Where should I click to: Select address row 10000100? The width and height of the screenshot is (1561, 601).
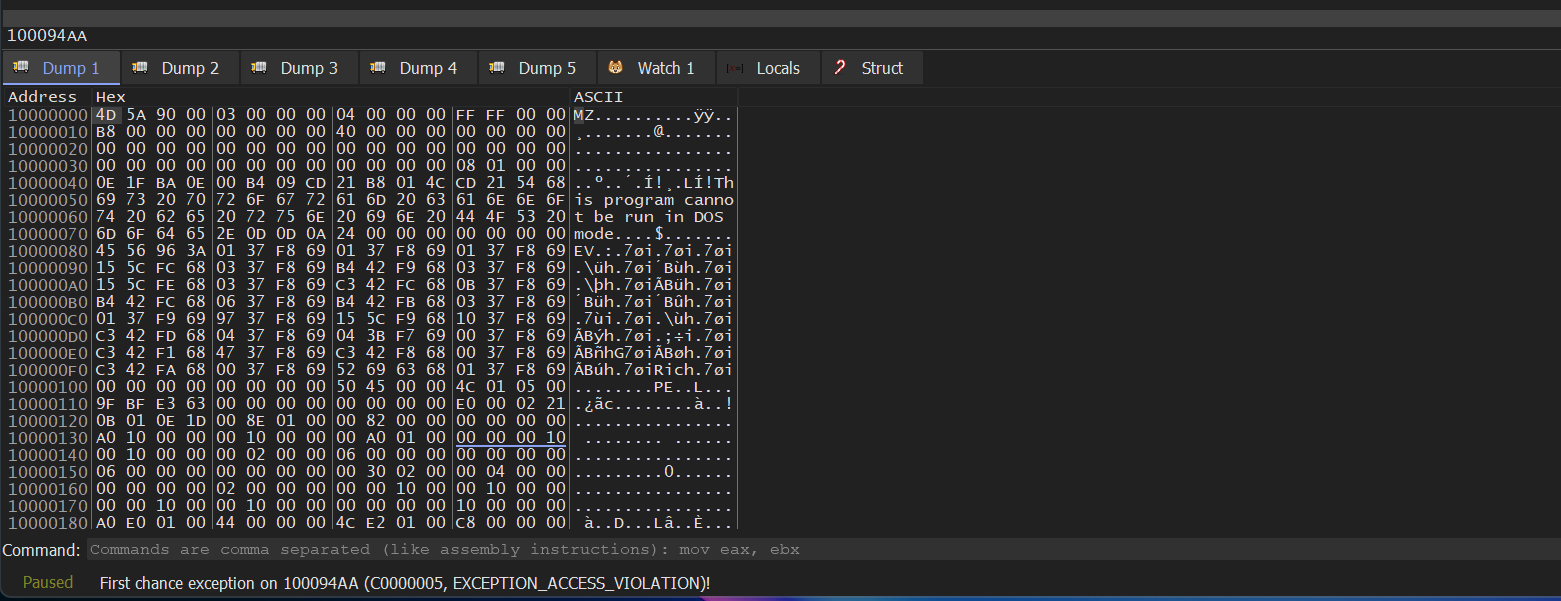(x=47, y=387)
